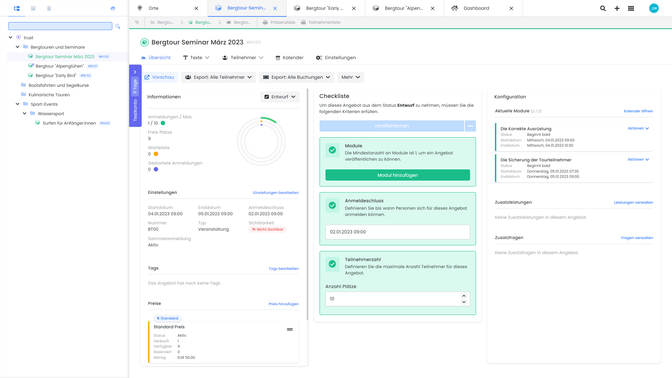
Task: Switch to the list view sidebar icon
Action: [x=33, y=8]
